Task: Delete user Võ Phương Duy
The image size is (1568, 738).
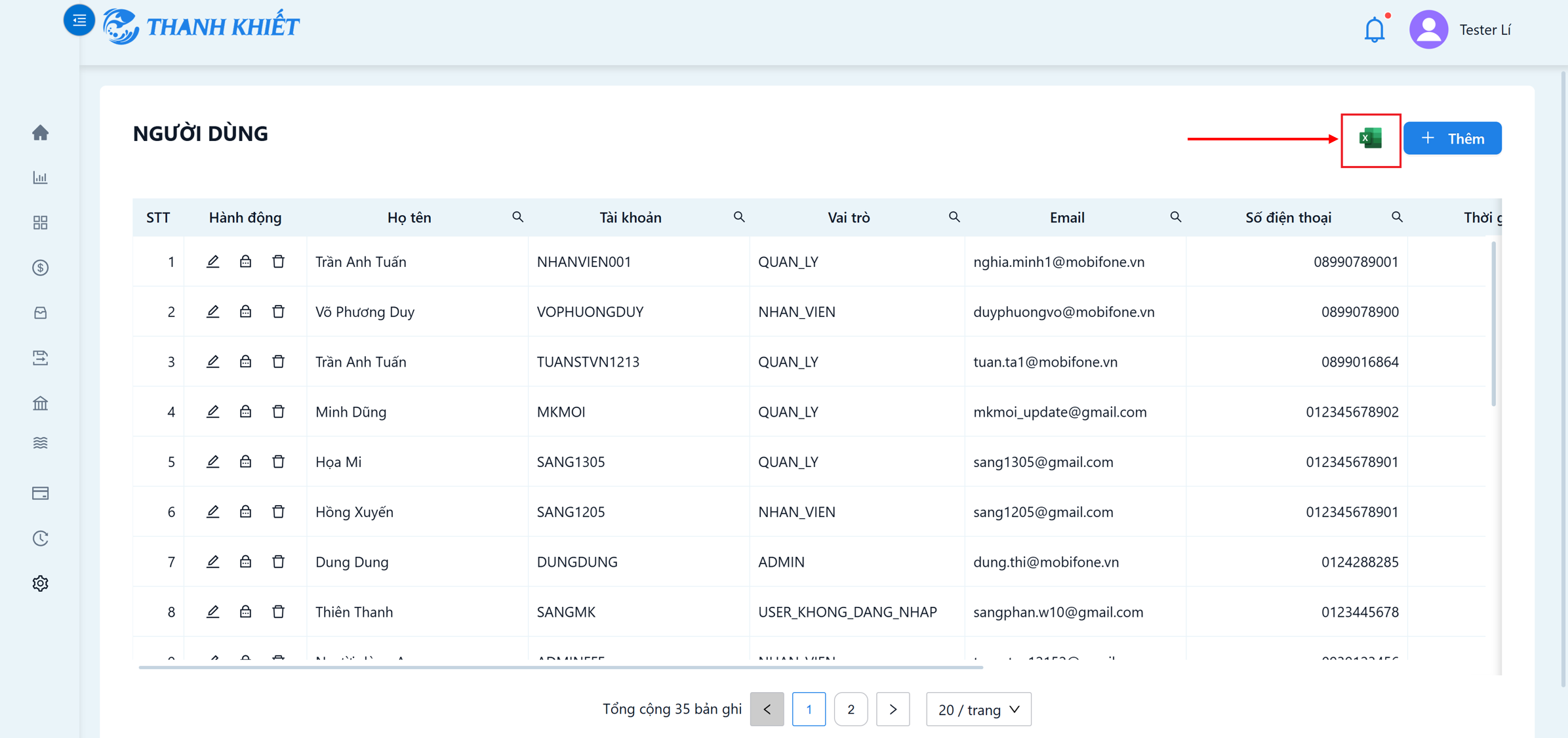Action: pos(278,312)
